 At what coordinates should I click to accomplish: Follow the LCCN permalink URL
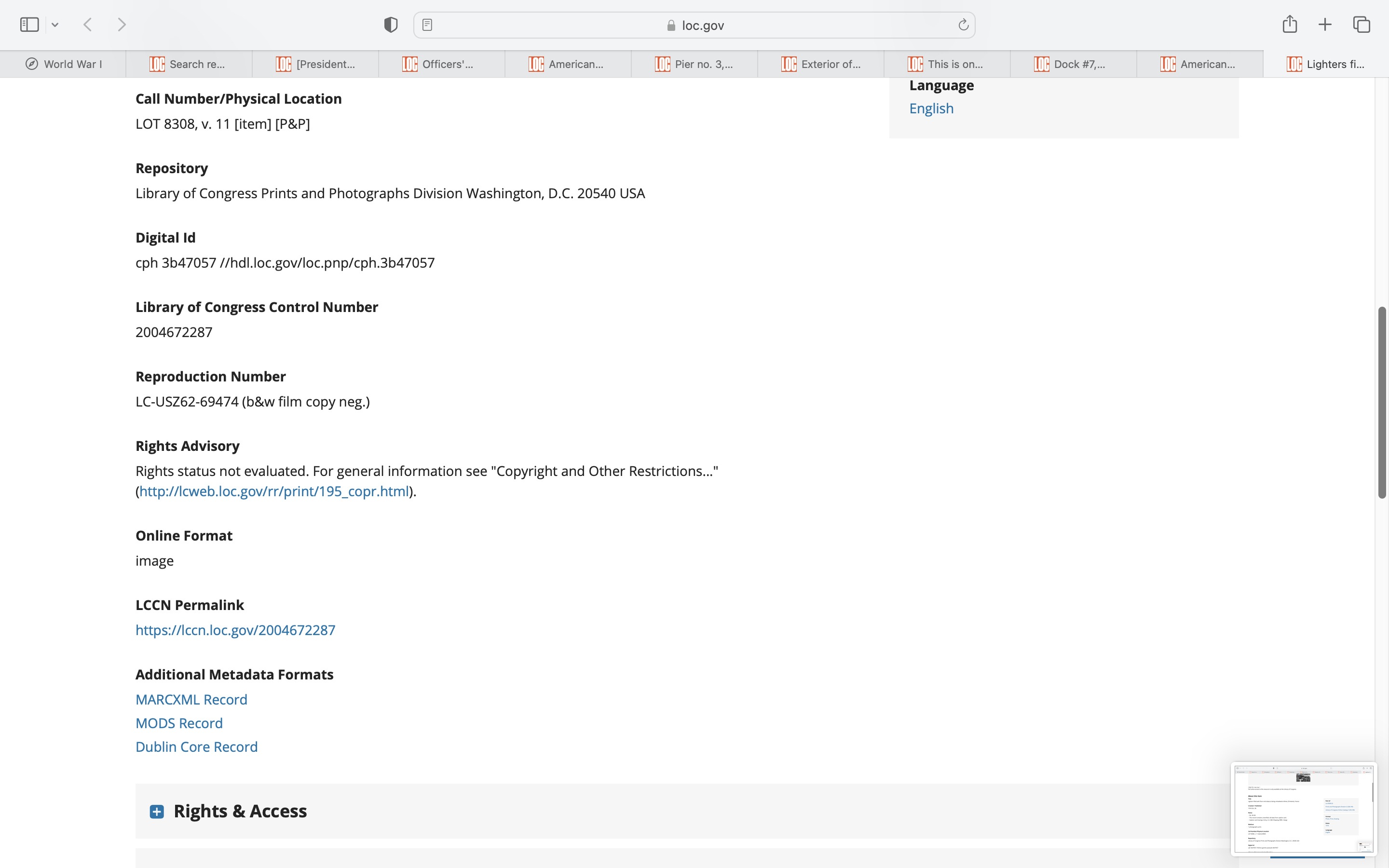(235, 630)
